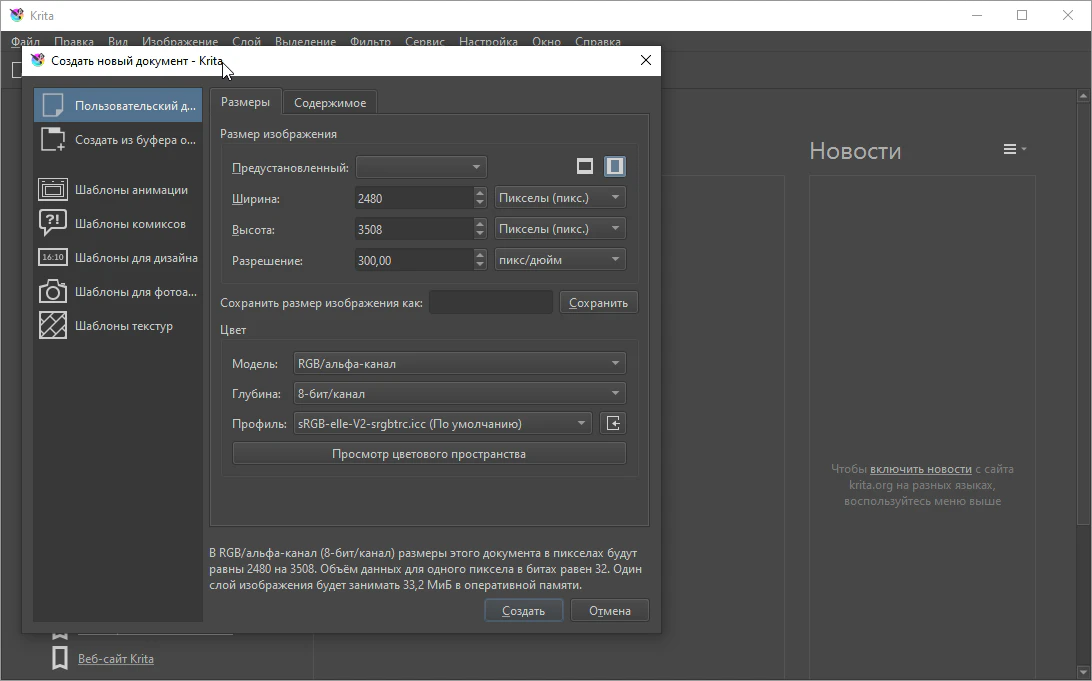Switch to the Содержимое tab

pyautogui.click(x=329, y=102)
